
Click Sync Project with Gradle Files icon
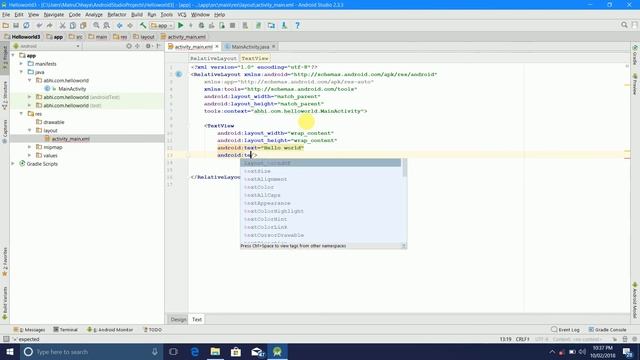pos(258,25)
